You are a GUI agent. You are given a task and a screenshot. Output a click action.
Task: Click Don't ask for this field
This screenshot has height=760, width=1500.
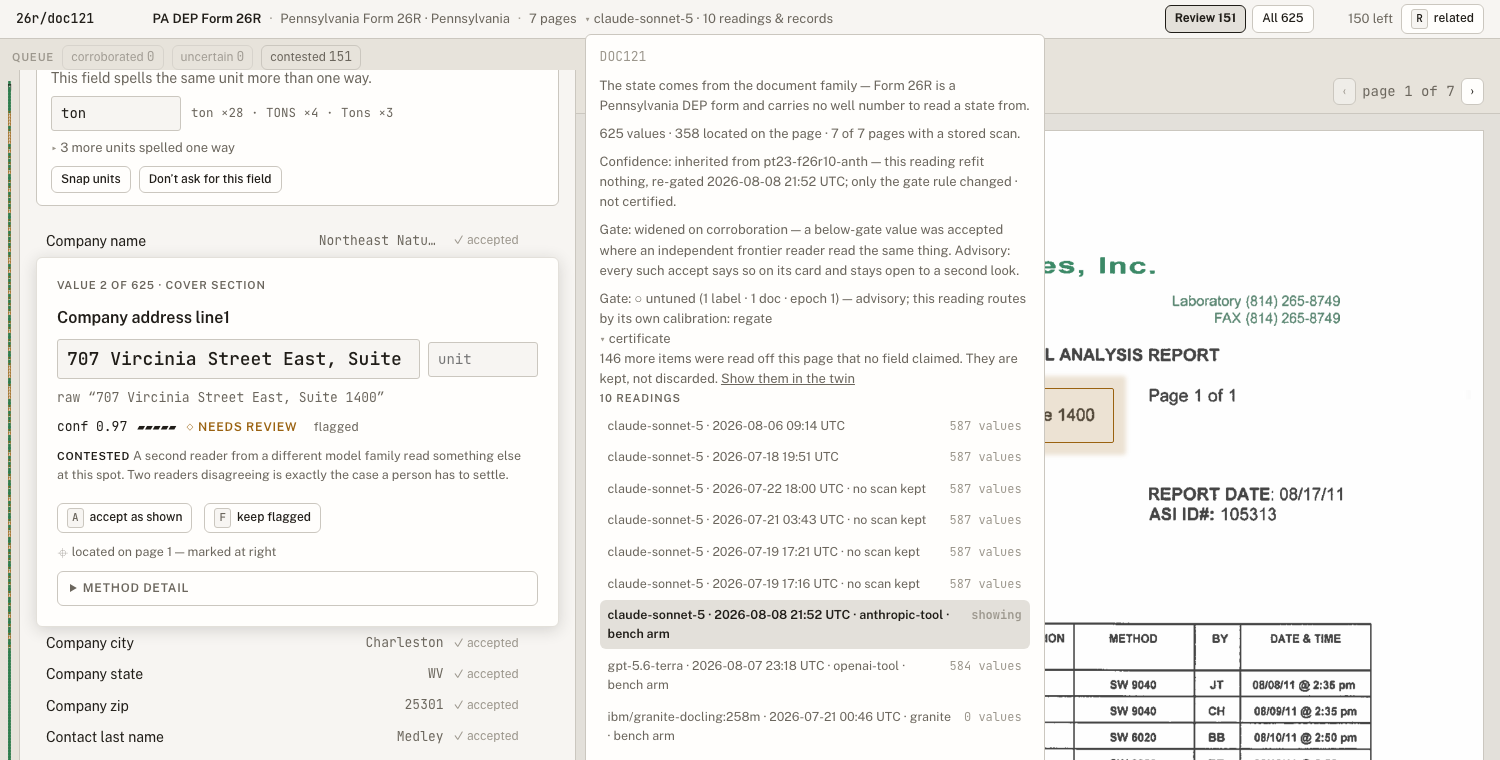(210, 179)
